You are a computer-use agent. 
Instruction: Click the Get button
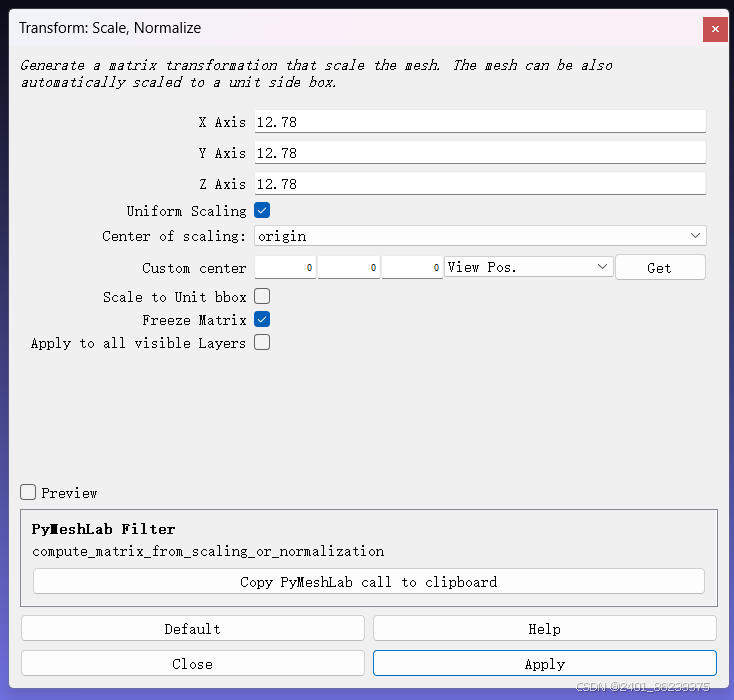(x=660, y=267)
